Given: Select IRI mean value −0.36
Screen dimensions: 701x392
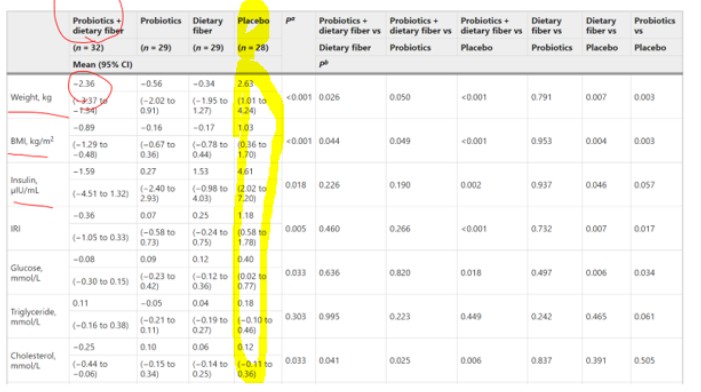Looking at the screenshot, I should (84, 215).
